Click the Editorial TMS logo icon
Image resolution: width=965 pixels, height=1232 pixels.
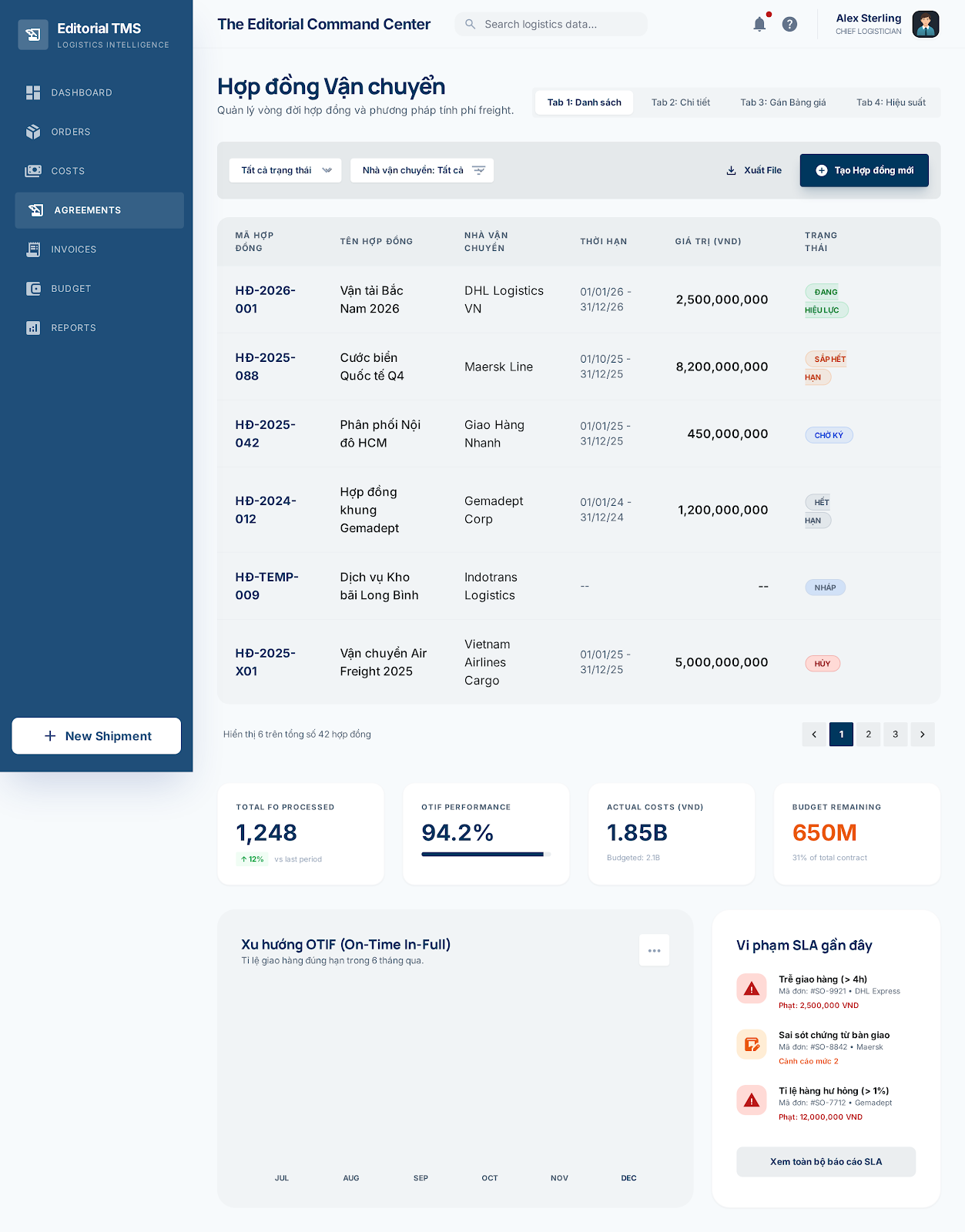click(x=33, y=35)
